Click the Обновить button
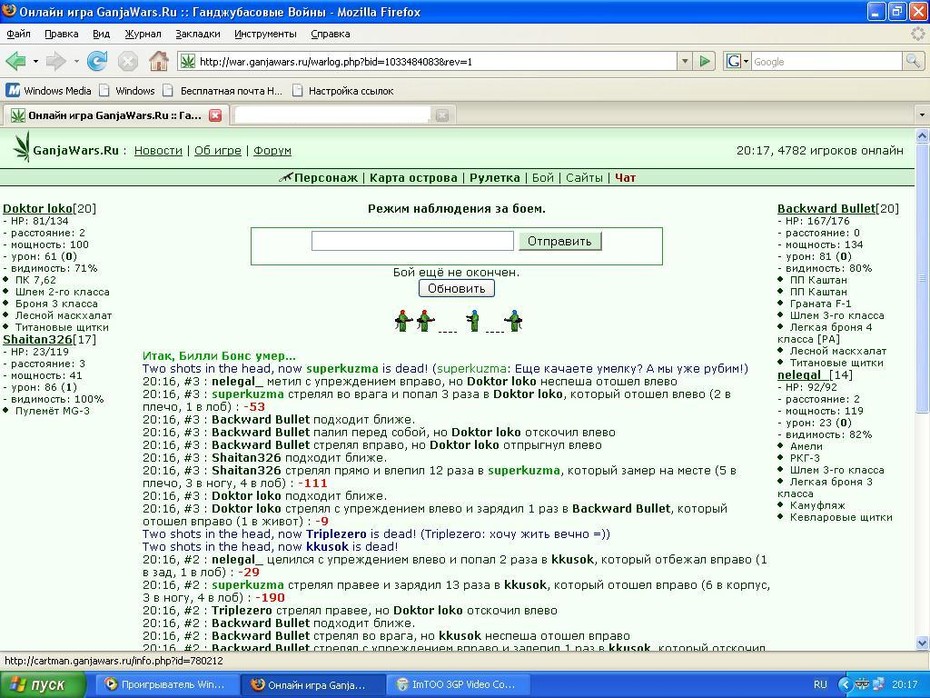 coord(457,288)
